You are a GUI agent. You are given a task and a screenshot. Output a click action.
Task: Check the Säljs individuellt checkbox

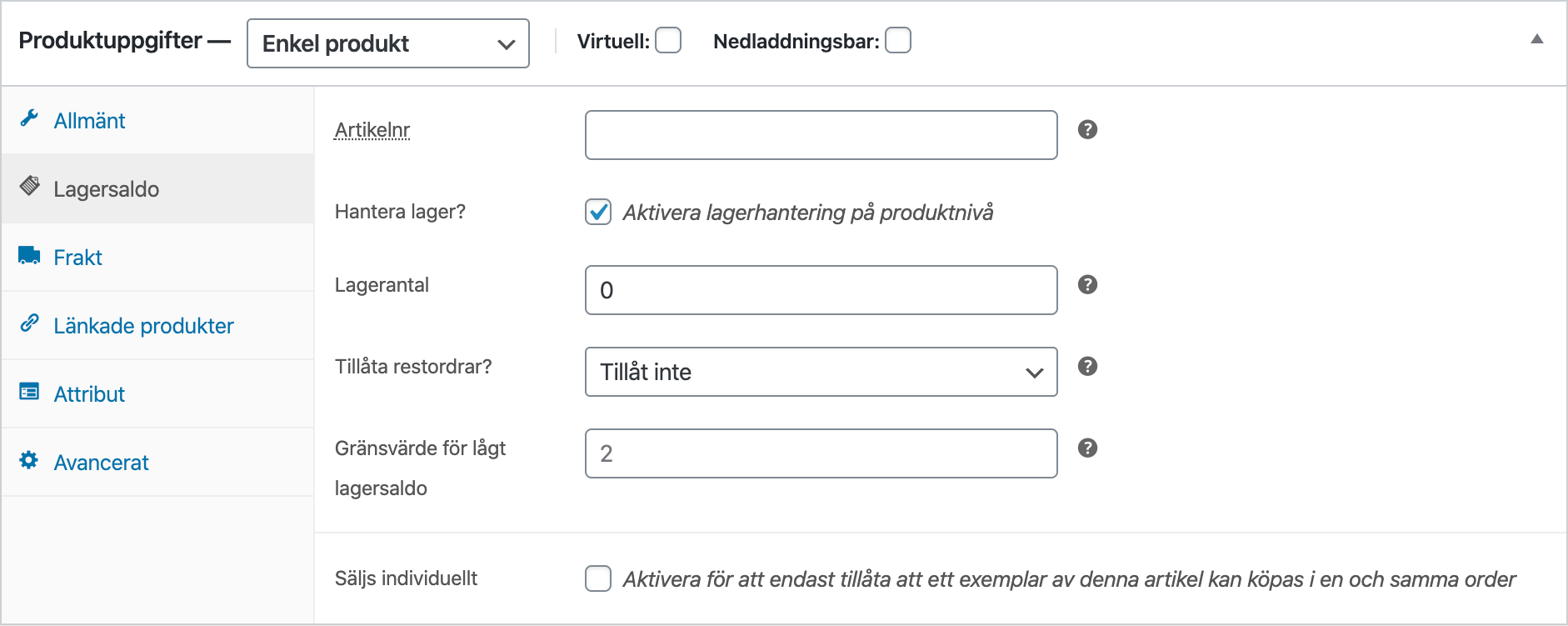(x=598, y=578)
